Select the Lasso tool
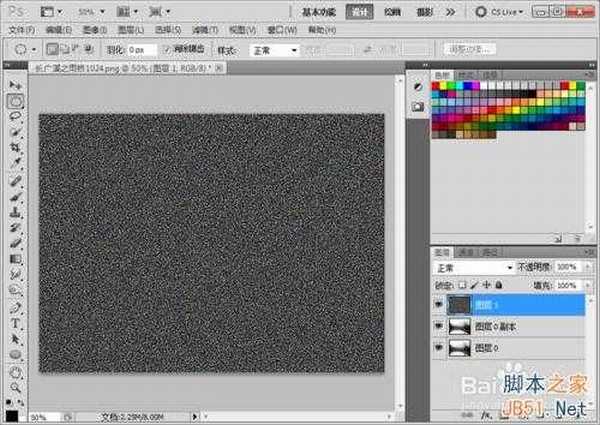 17,117
